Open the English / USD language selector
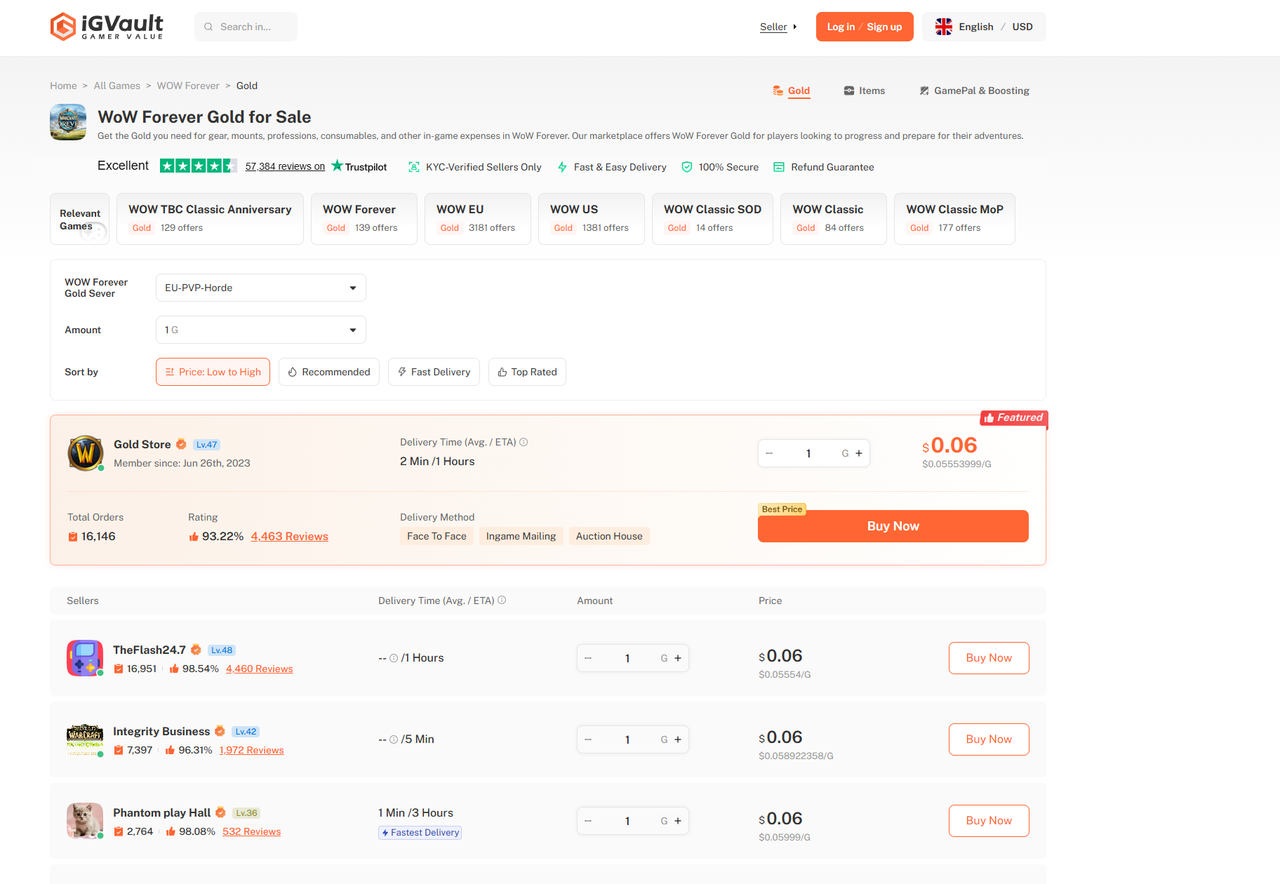This screenshot has width=1280, height=884. click(x=984, y=27)
